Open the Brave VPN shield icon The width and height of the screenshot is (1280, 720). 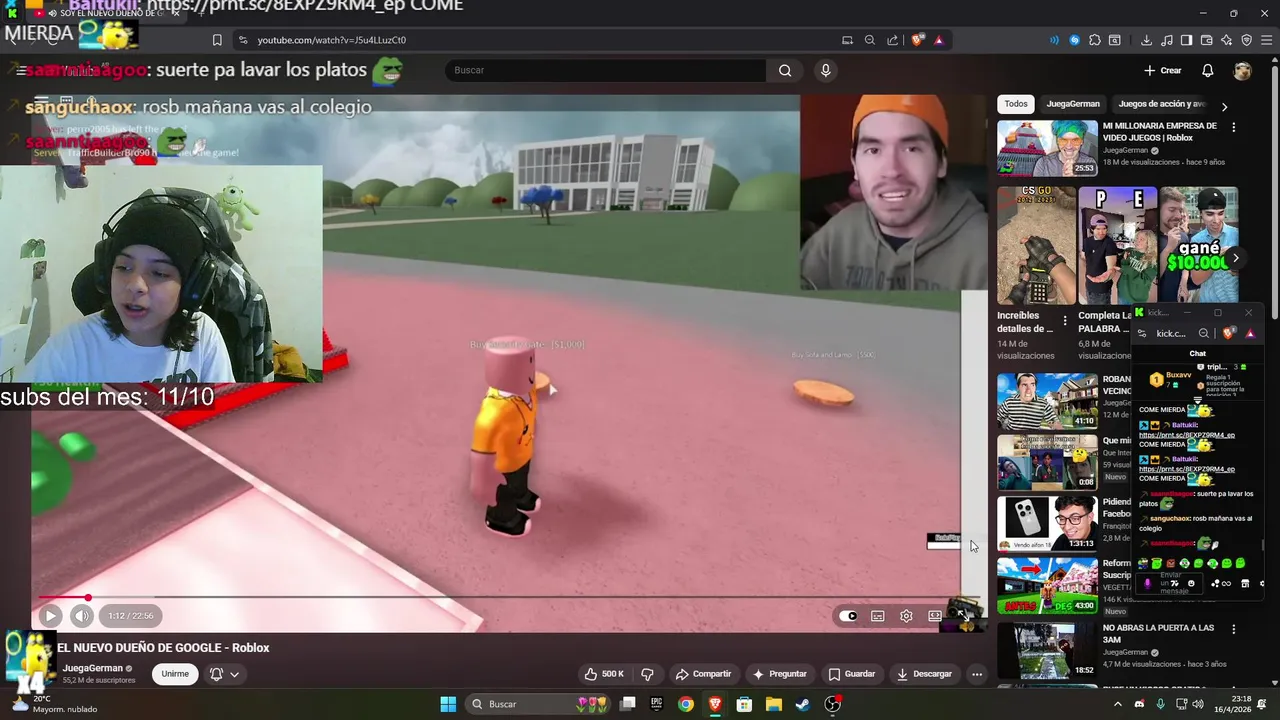pos(1247,40)
